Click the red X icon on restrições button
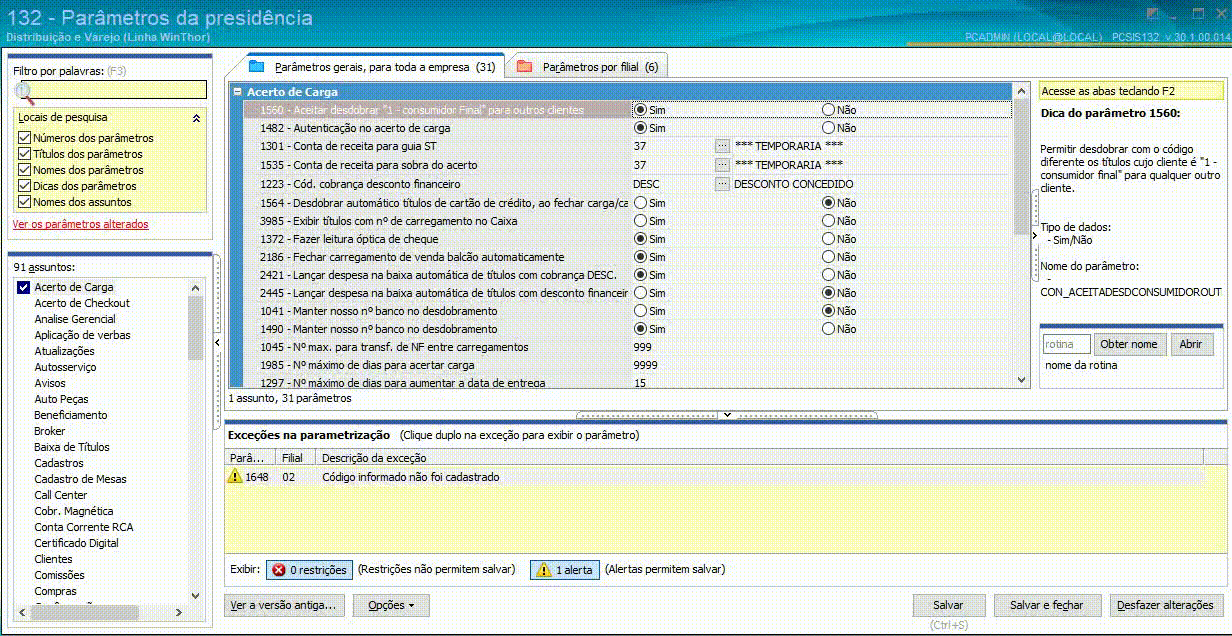The height and width of the screenshot is (636, 1232). pyautogui.click(x=279, y=570)
